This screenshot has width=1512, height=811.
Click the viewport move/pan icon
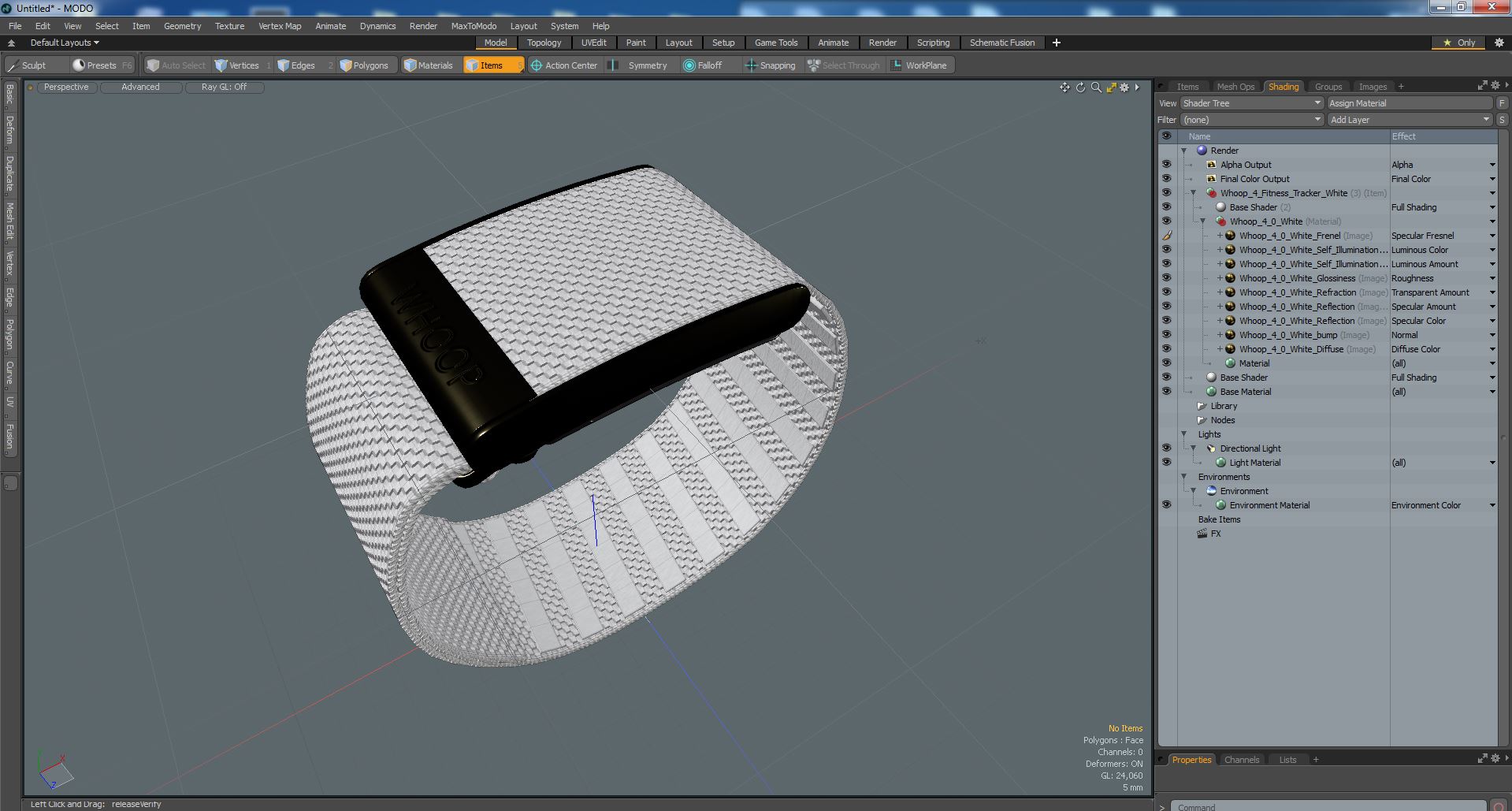tap(1065, 87)
